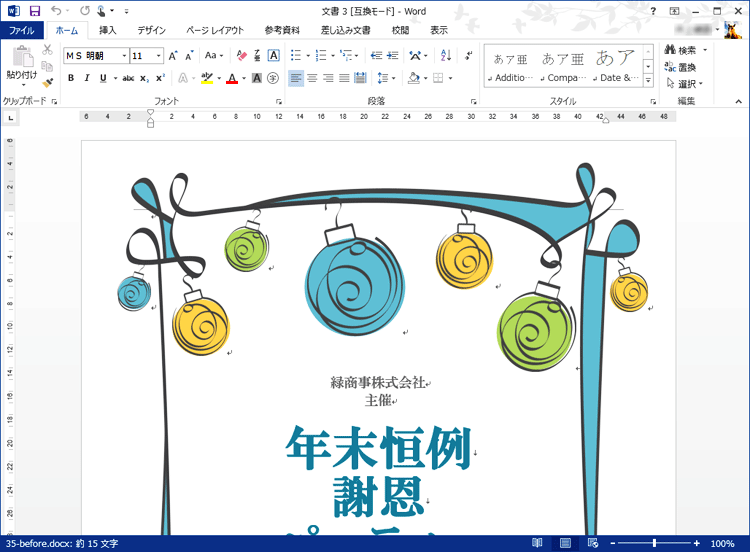The width and height of the screenshot is (750, 552).
Task: Click the enclosed character border icon
Action: tap(274, 56)
